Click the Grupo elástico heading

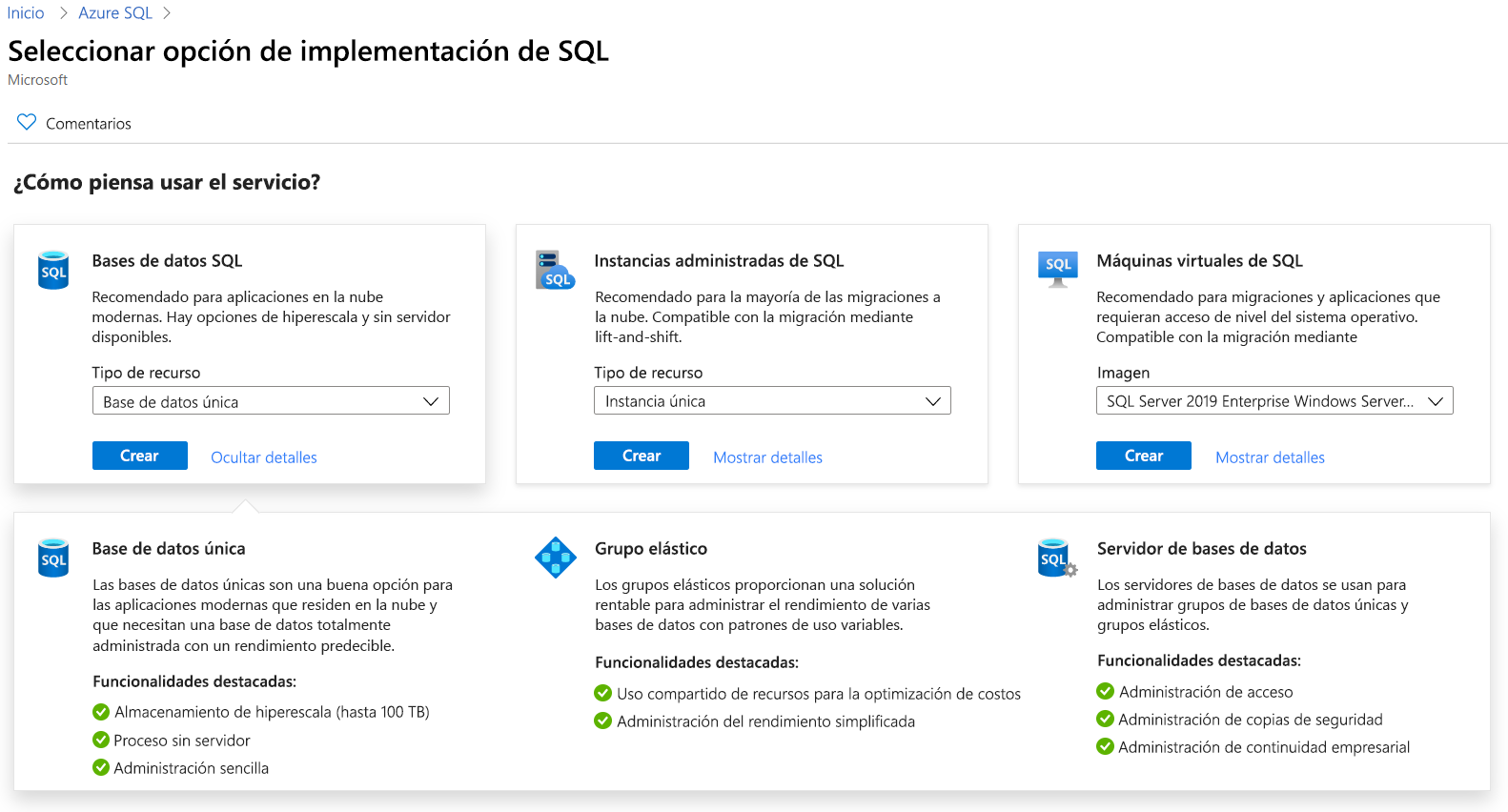coord(651,548)
